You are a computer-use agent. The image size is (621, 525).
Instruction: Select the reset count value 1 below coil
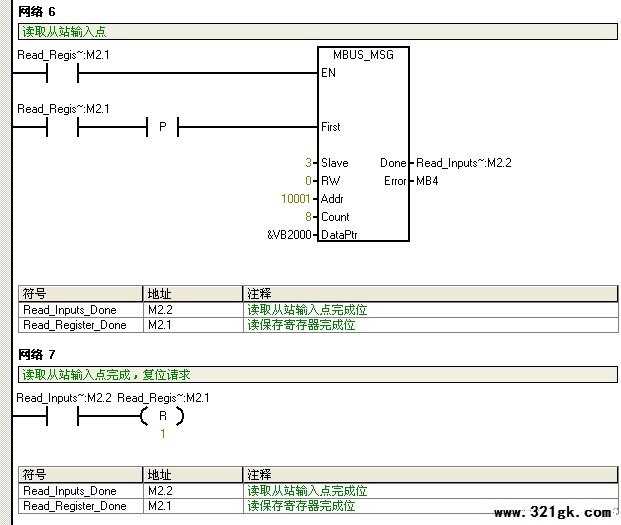coord(162,434)
